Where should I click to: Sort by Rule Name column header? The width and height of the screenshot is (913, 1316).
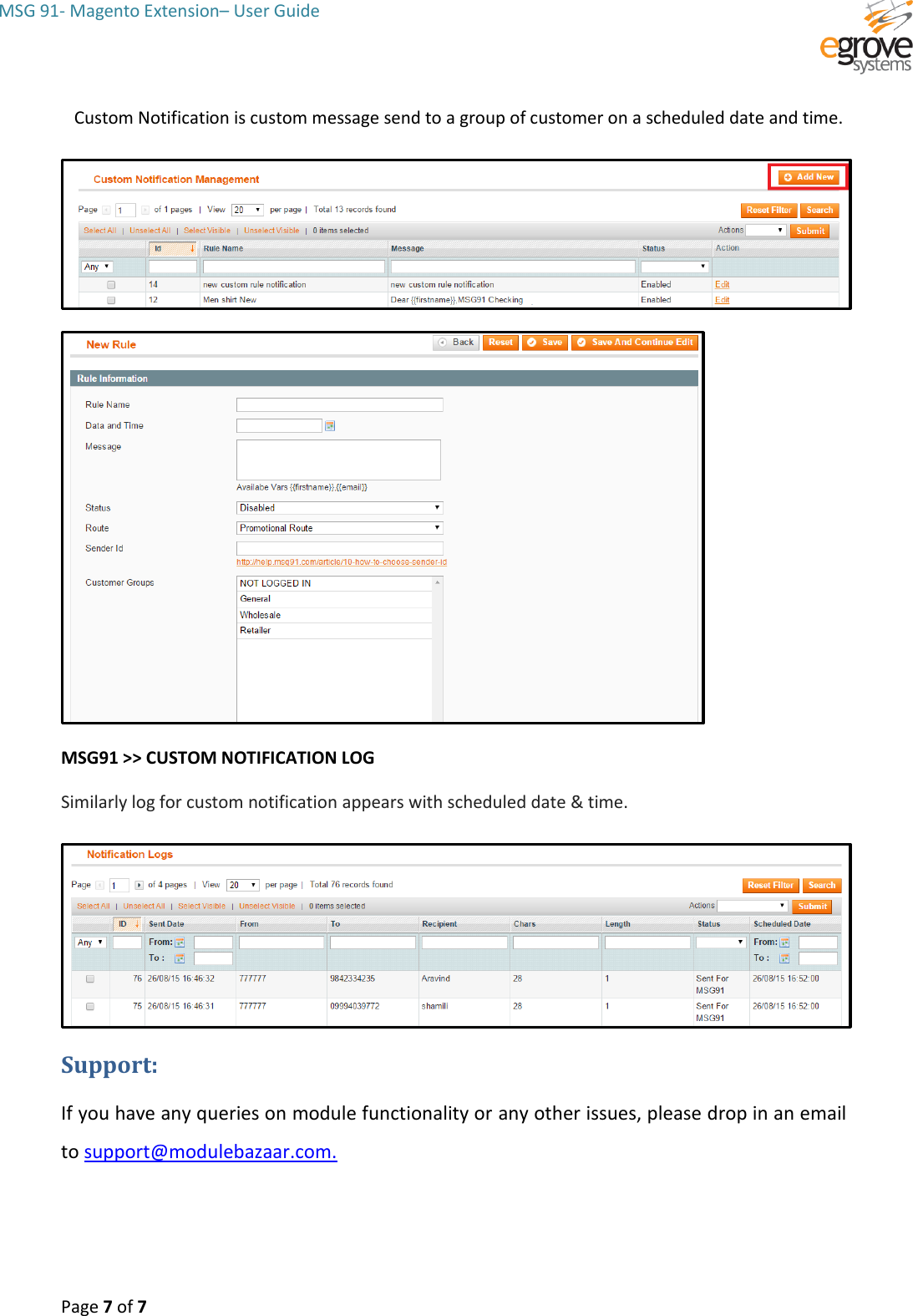pyautogui.click(x=223, y=248)
